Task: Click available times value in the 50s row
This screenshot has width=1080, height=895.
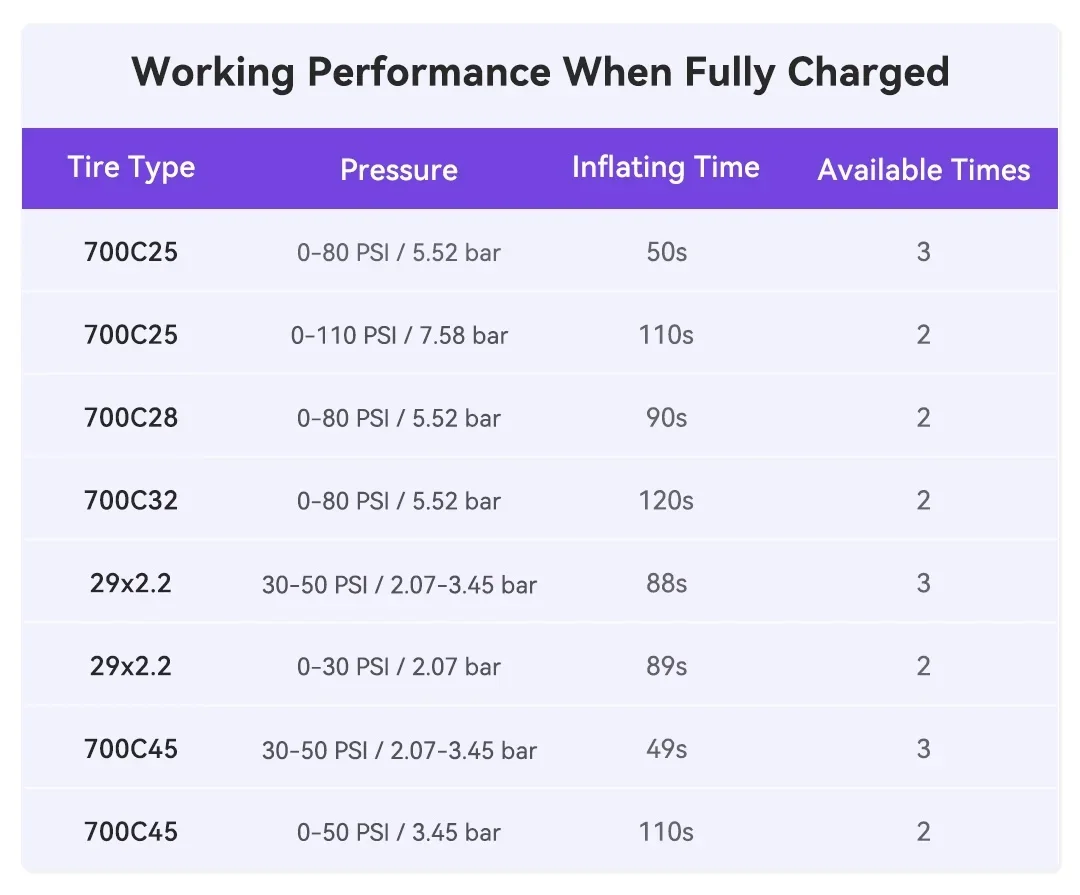Action: pos(923,252)
